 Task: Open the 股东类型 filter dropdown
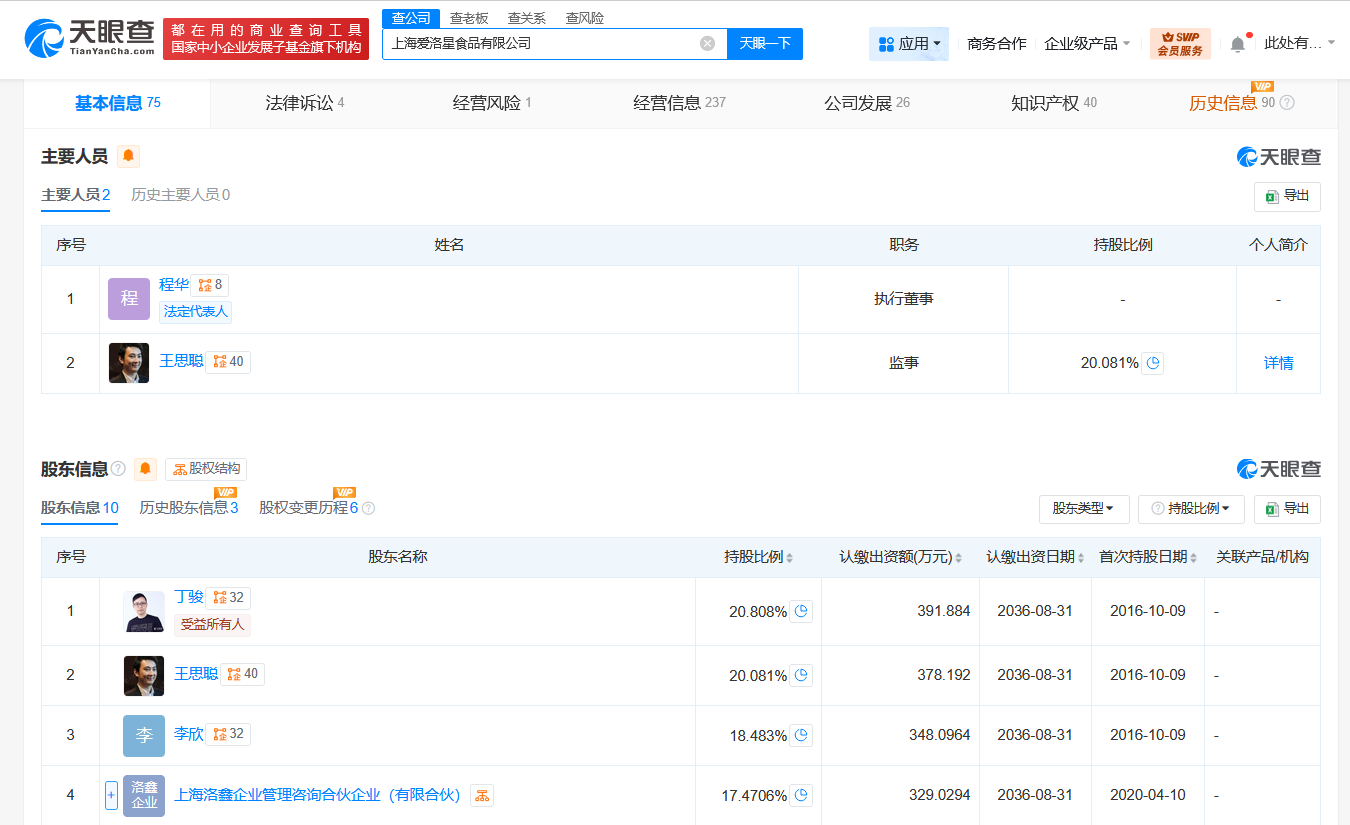[1084, 509]
